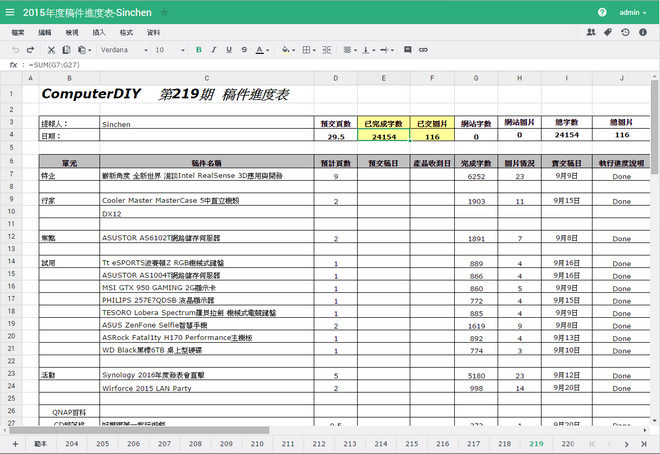Open the 檢視 (View) menu

point(72,32)
